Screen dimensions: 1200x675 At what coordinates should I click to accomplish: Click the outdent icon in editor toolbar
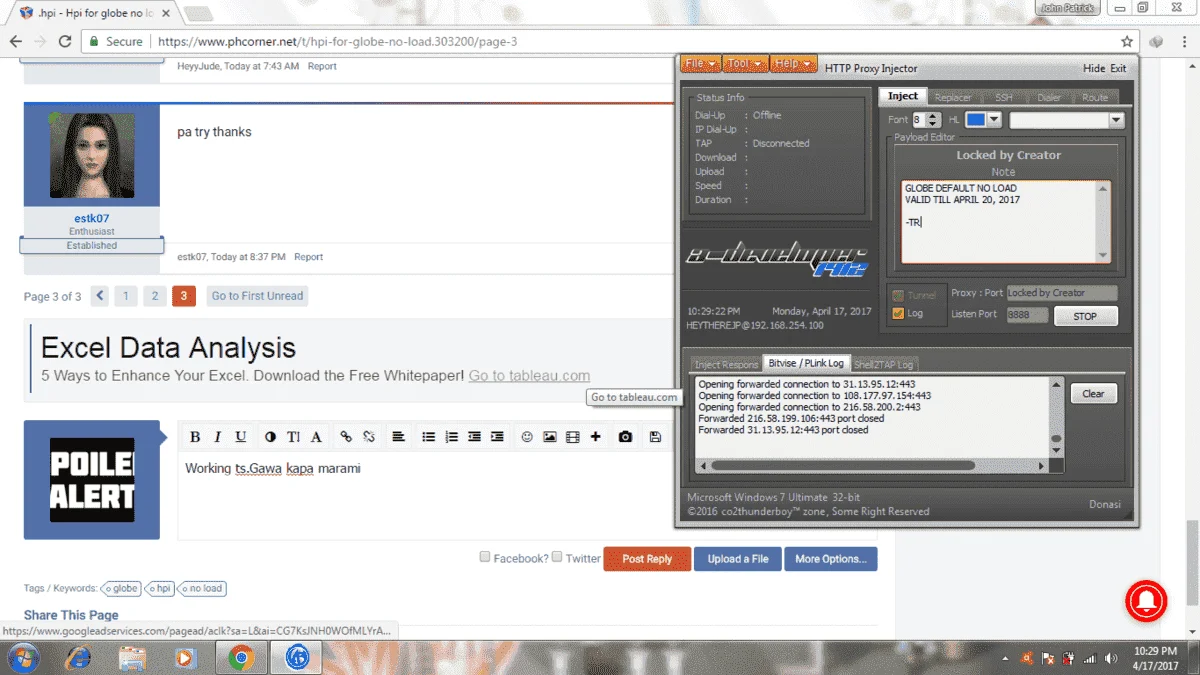coord(474,437)
